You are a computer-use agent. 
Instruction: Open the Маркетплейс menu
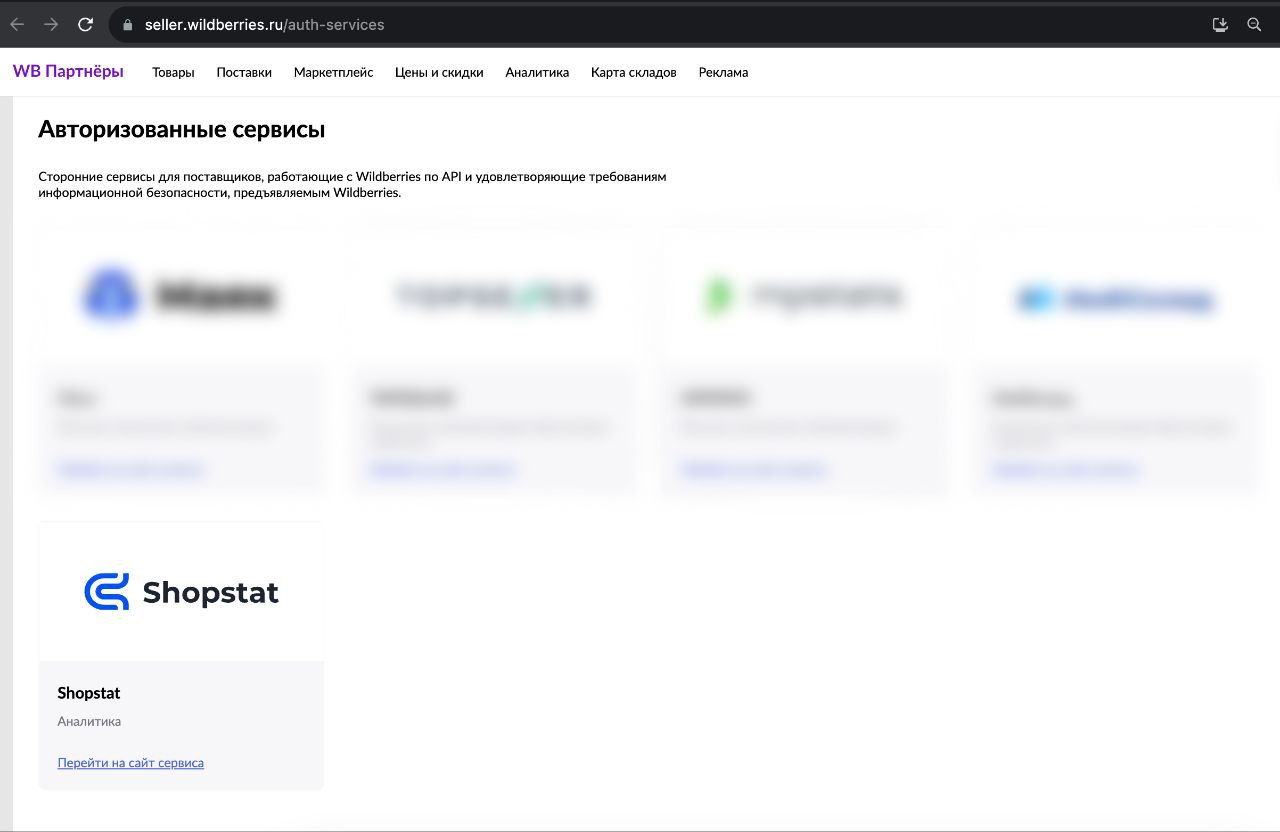(x=333, y=72)
